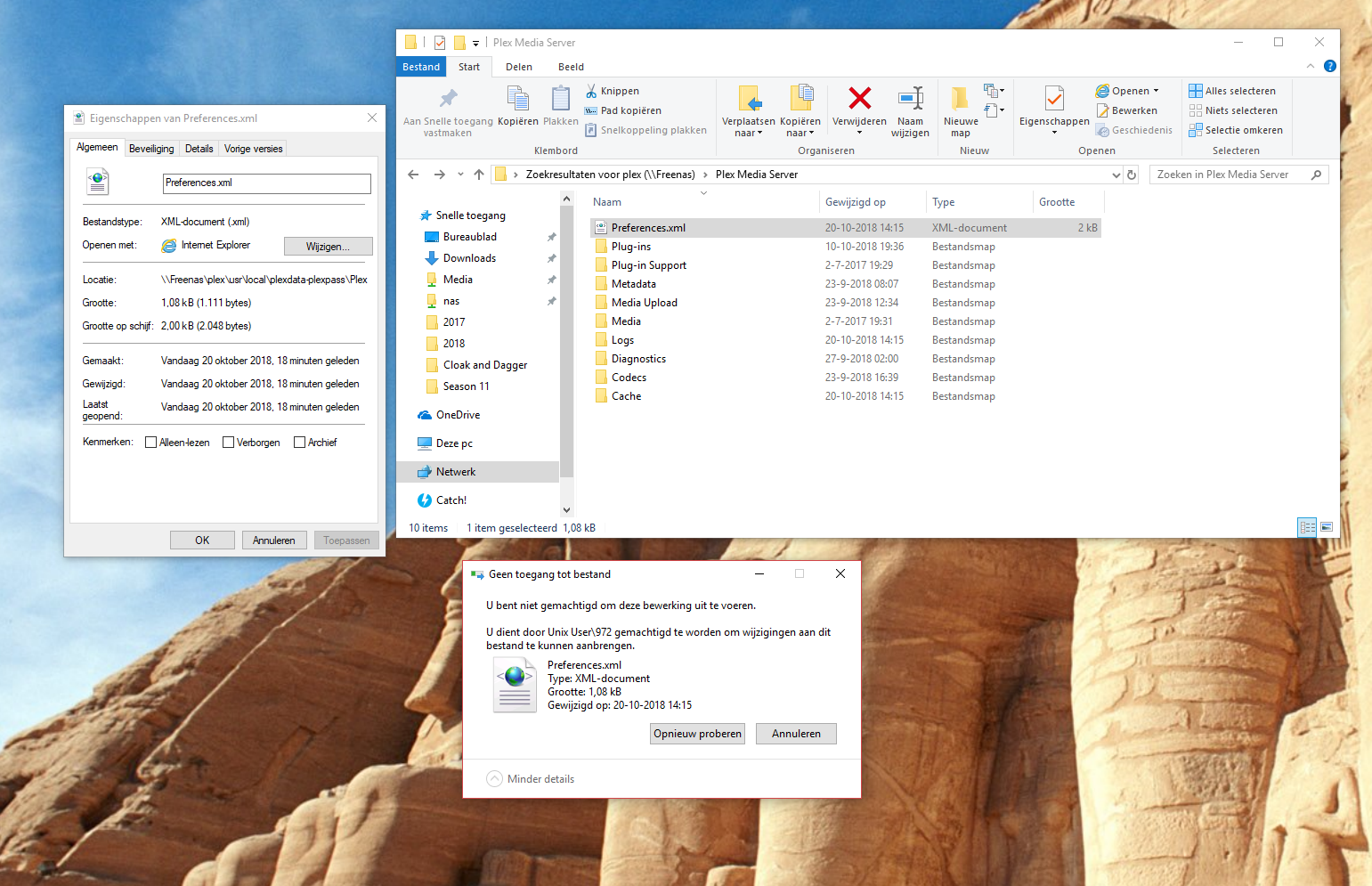Image resolution: width=1372 pixels, height=886 pixels.
Task: Click the Kopiëren clipboard icon
Action: click(x=517, y=98)
